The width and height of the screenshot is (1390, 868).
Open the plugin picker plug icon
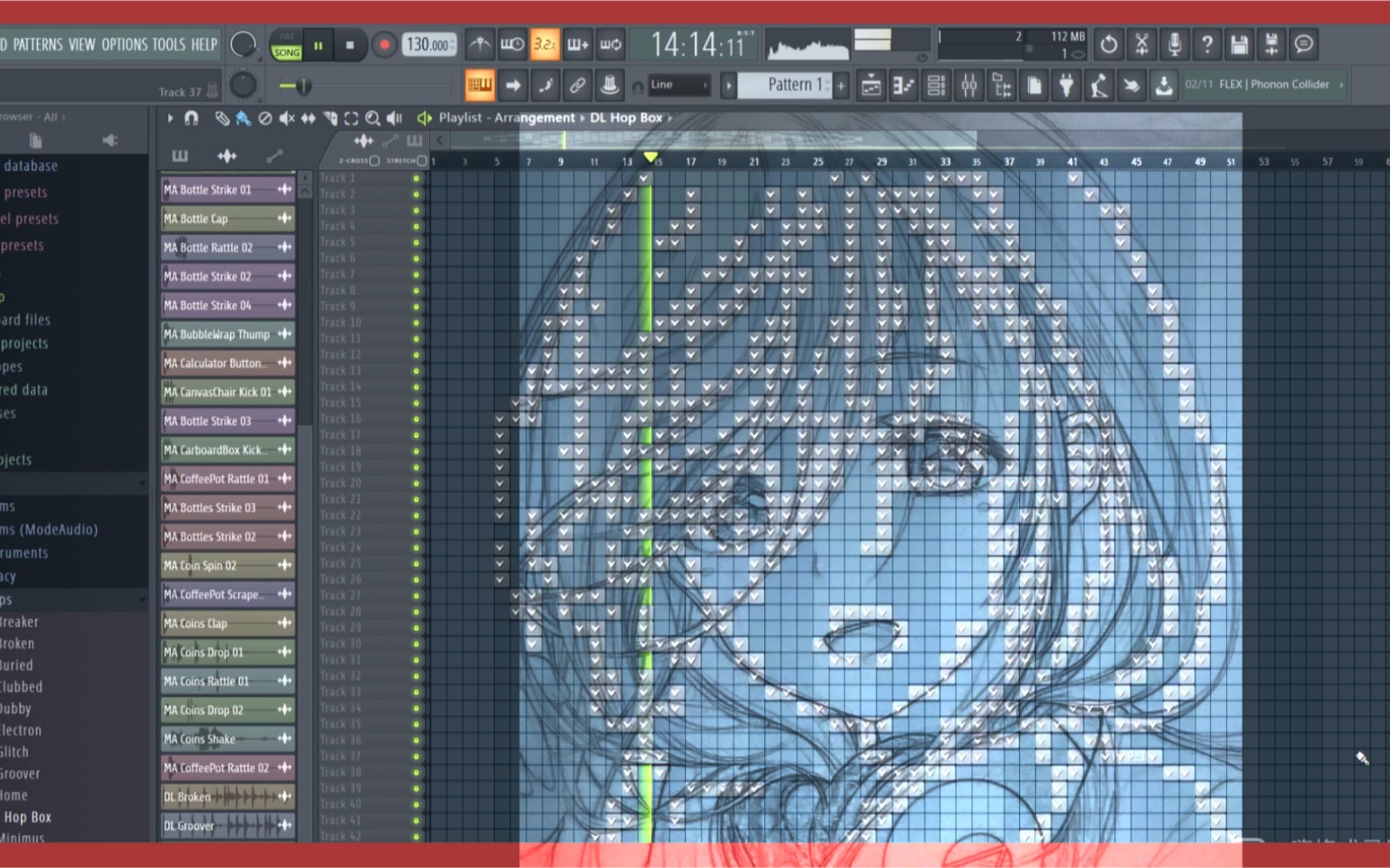tap(1066, 85)
